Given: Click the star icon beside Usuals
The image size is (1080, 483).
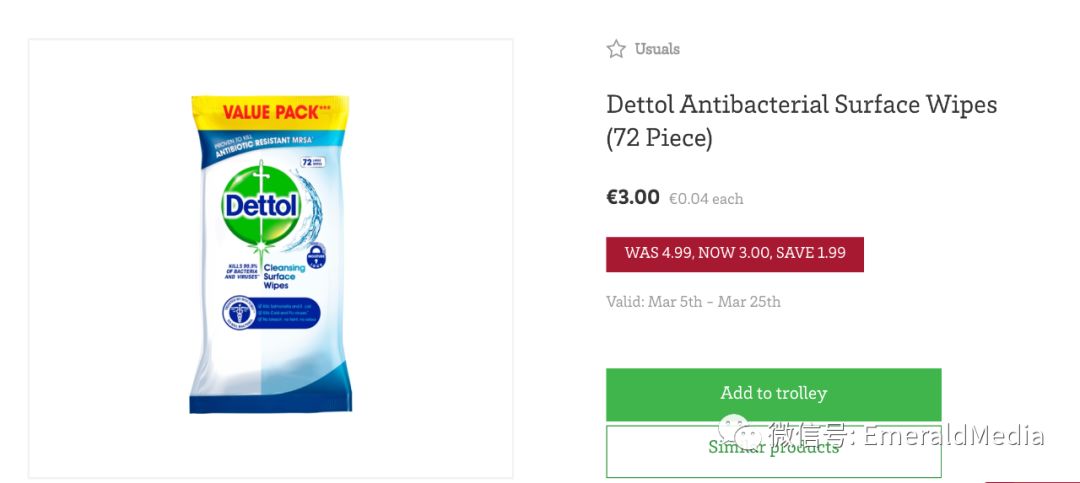Looking at the screenshot, I should 616,49.
